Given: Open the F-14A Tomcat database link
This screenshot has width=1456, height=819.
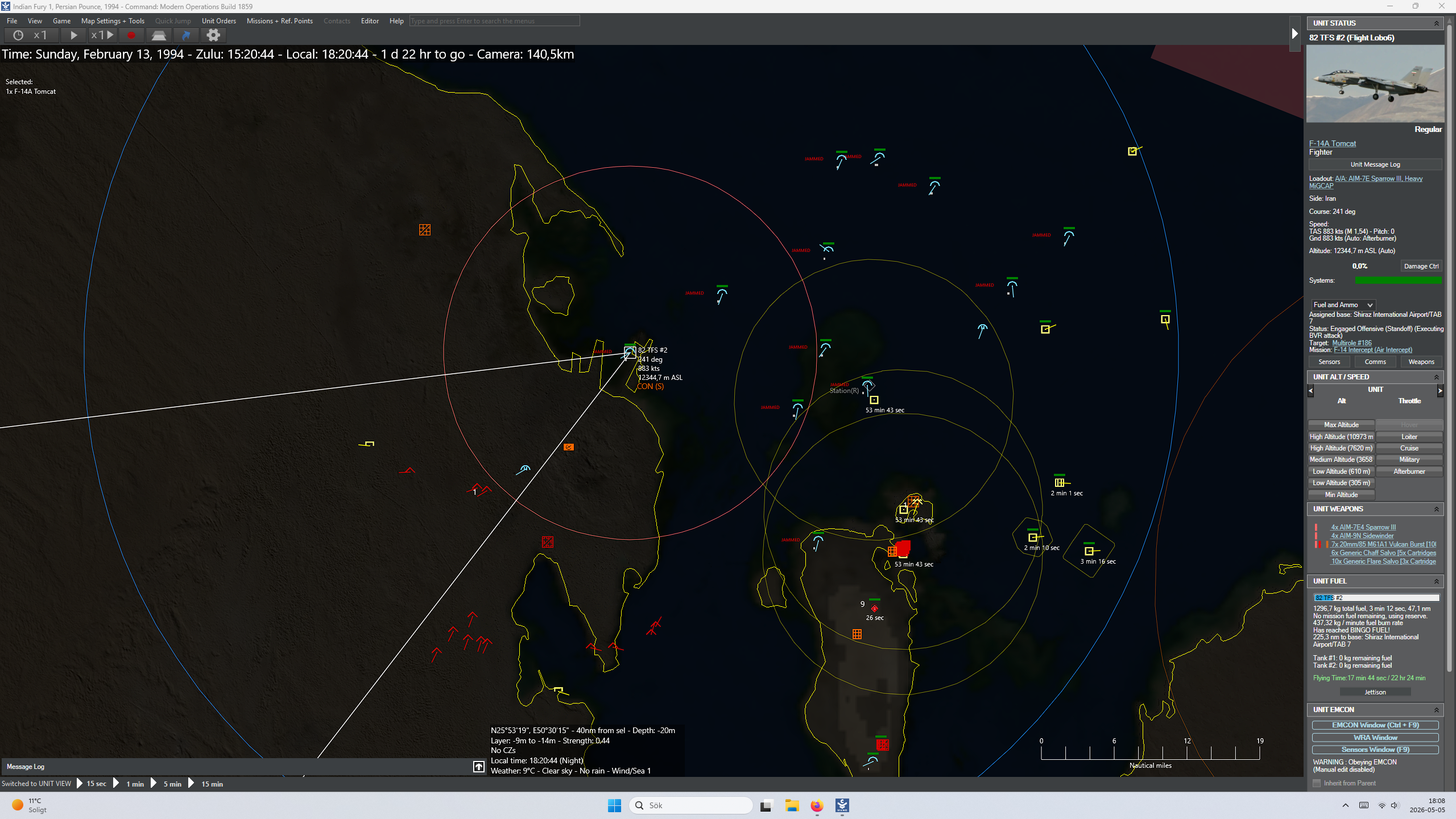Looking at the screenshot, I should click(1332, 143).
